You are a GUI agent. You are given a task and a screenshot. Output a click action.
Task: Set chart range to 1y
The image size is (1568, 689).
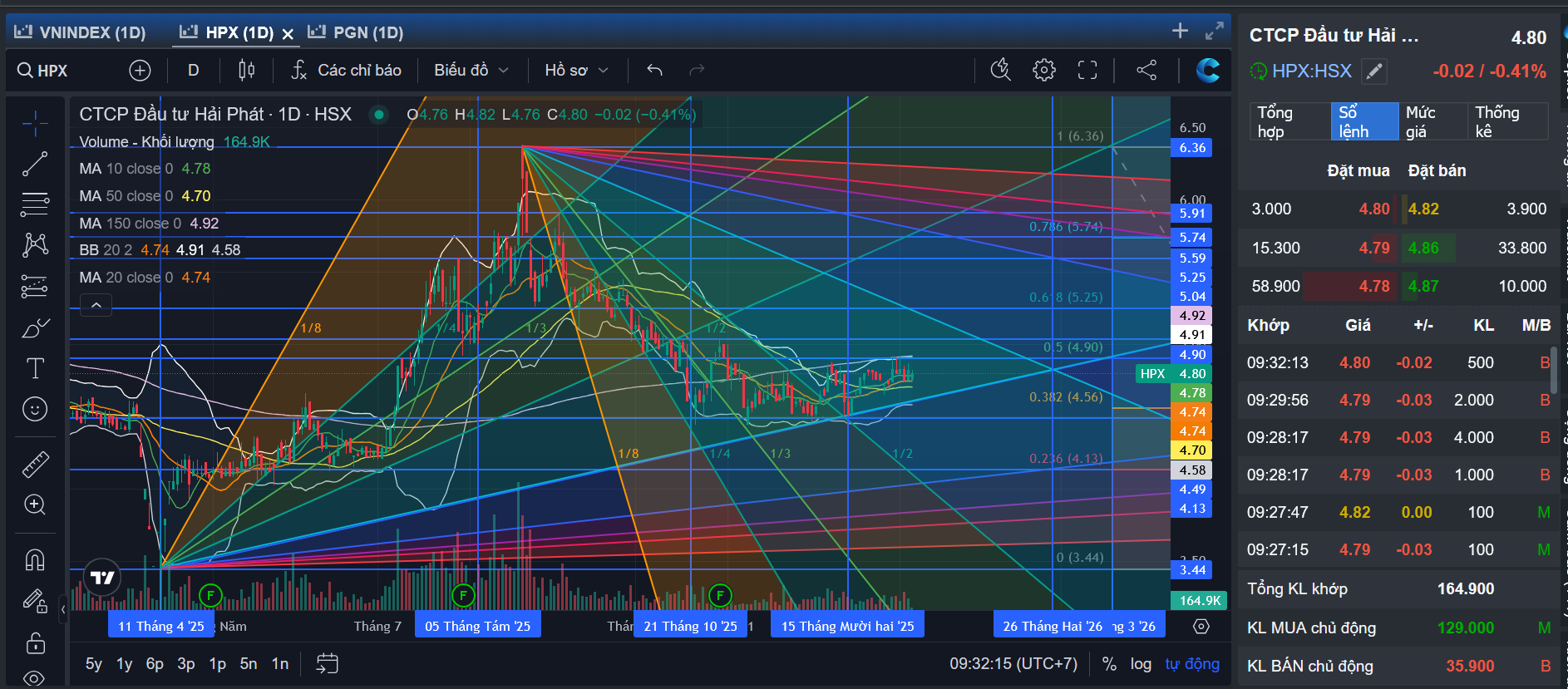tap(125, 664)
